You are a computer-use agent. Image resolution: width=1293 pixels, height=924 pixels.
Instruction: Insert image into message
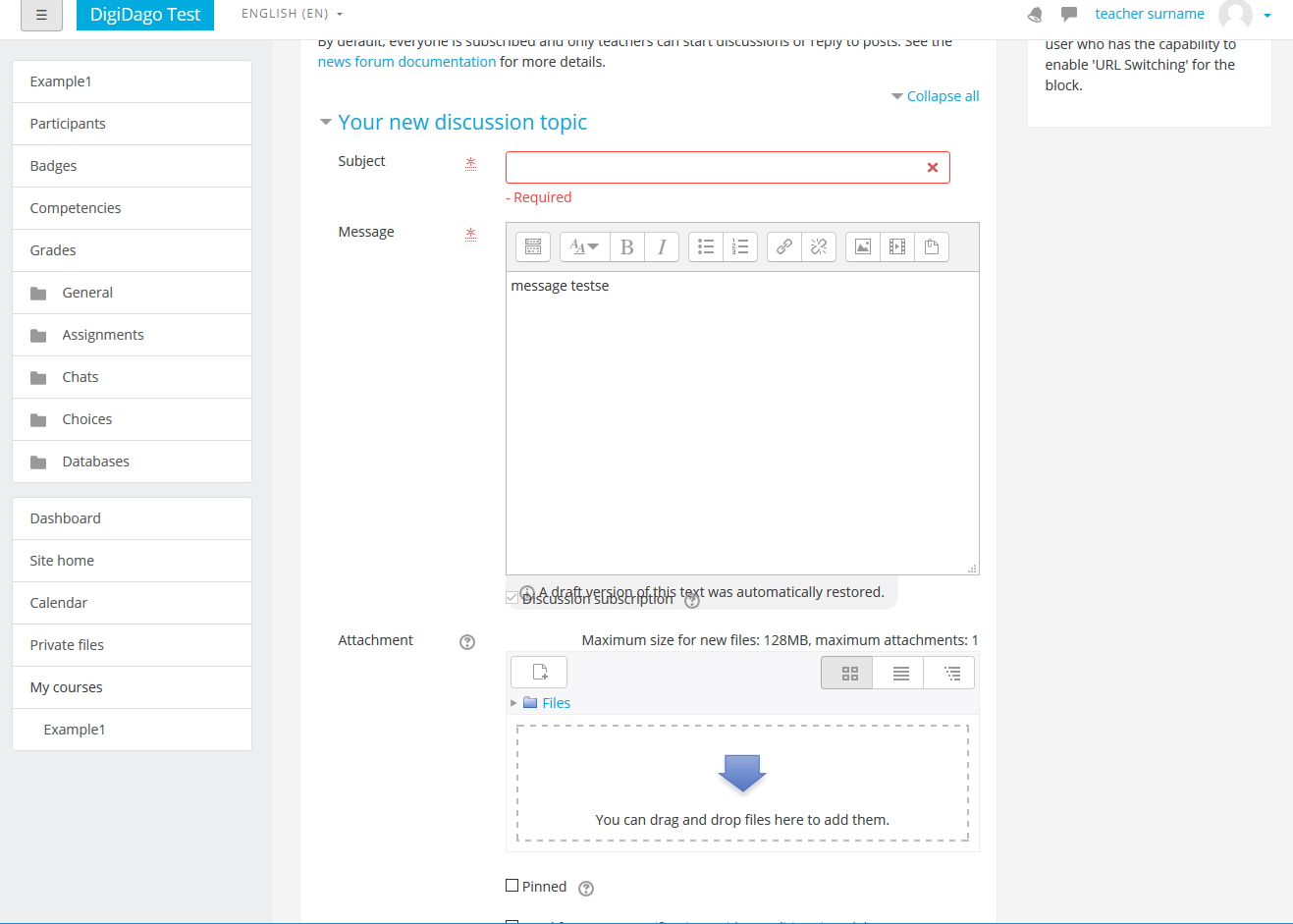point(863,246)
